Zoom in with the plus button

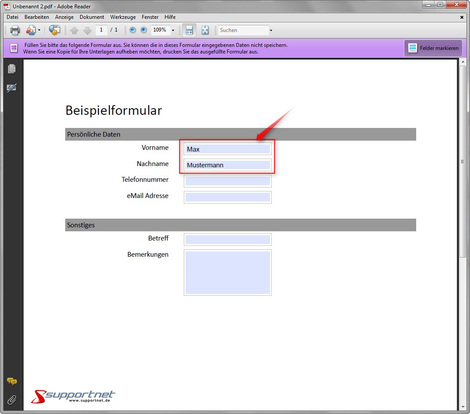tap(144, 30)
